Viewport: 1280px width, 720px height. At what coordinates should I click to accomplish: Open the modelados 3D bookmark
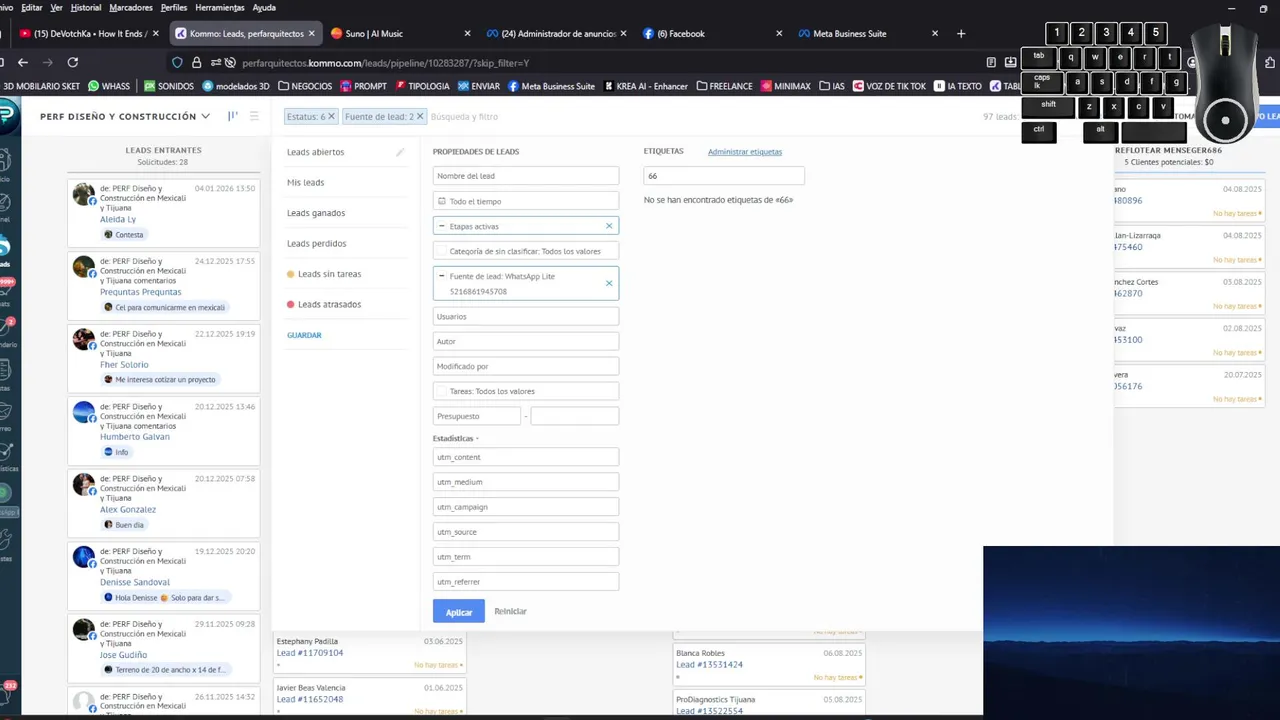tap(236, 86)
